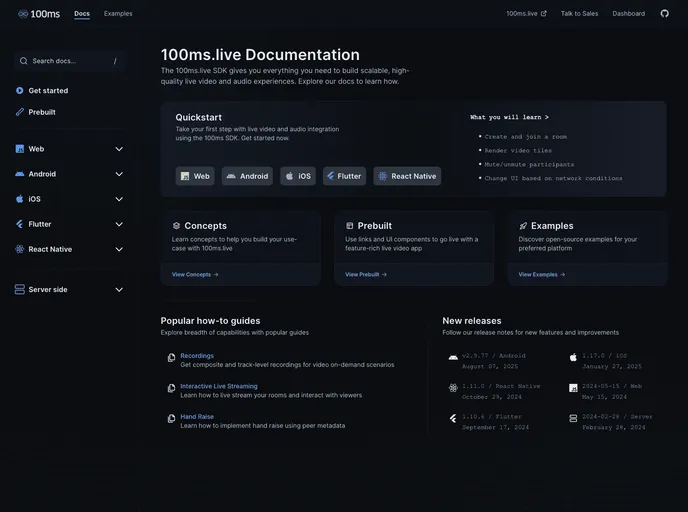The image size is (688, 512).
Task: Switch to the Examples tab in the header
Action: (118, 14)
